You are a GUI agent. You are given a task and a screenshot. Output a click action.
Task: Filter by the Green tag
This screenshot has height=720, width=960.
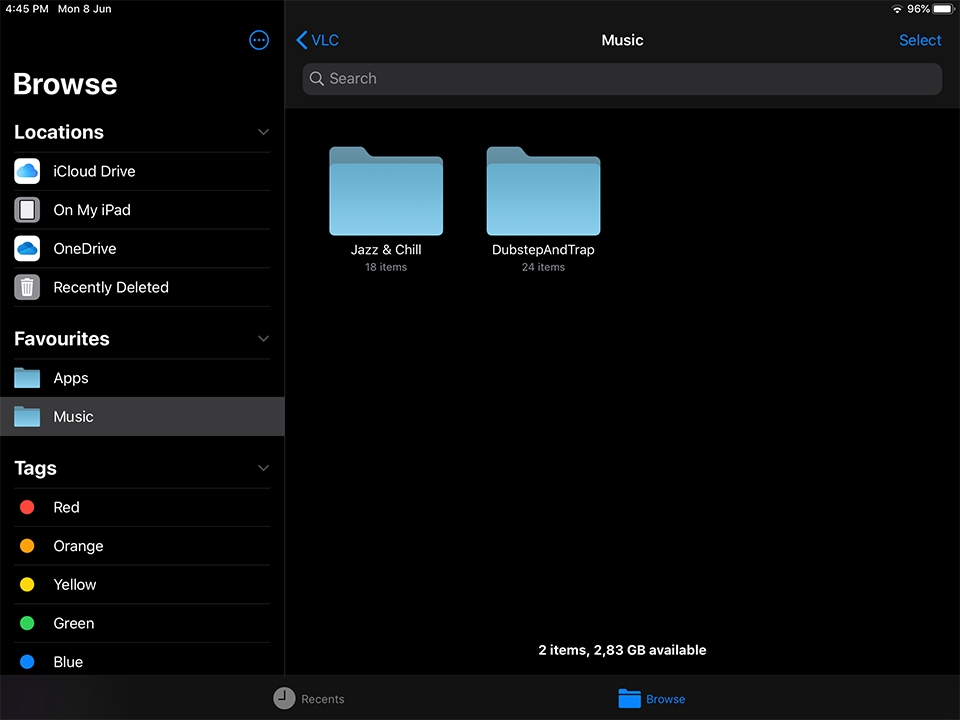142,623
